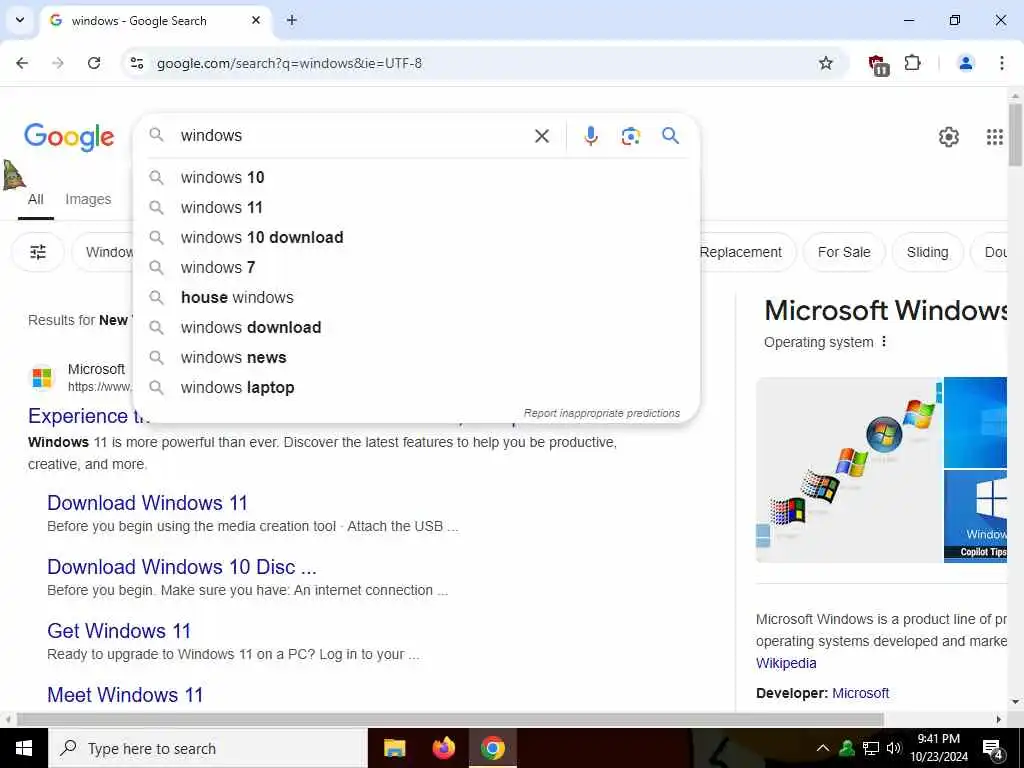1024x768 pixels.
Task: Select suggestion windows 10 download
Action: (x=416, y=238)
